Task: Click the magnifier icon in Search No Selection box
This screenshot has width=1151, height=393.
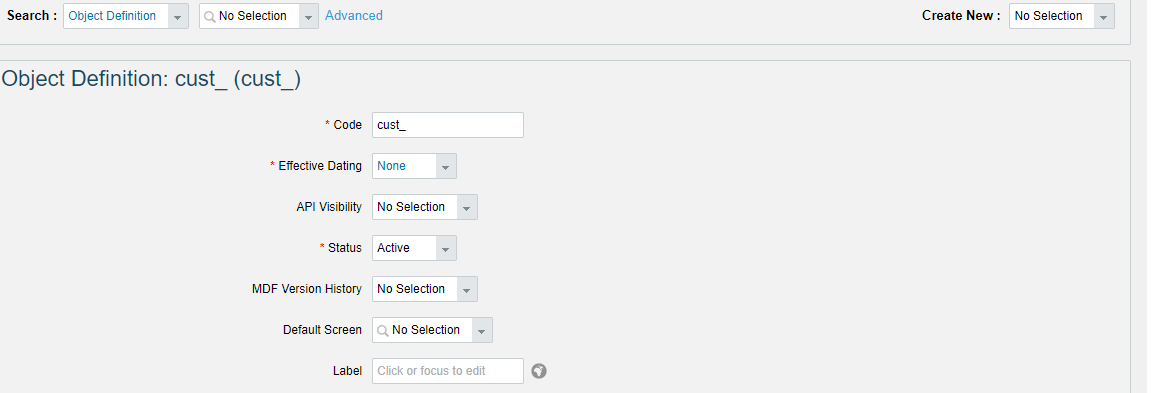Action: tap(209, 16)
